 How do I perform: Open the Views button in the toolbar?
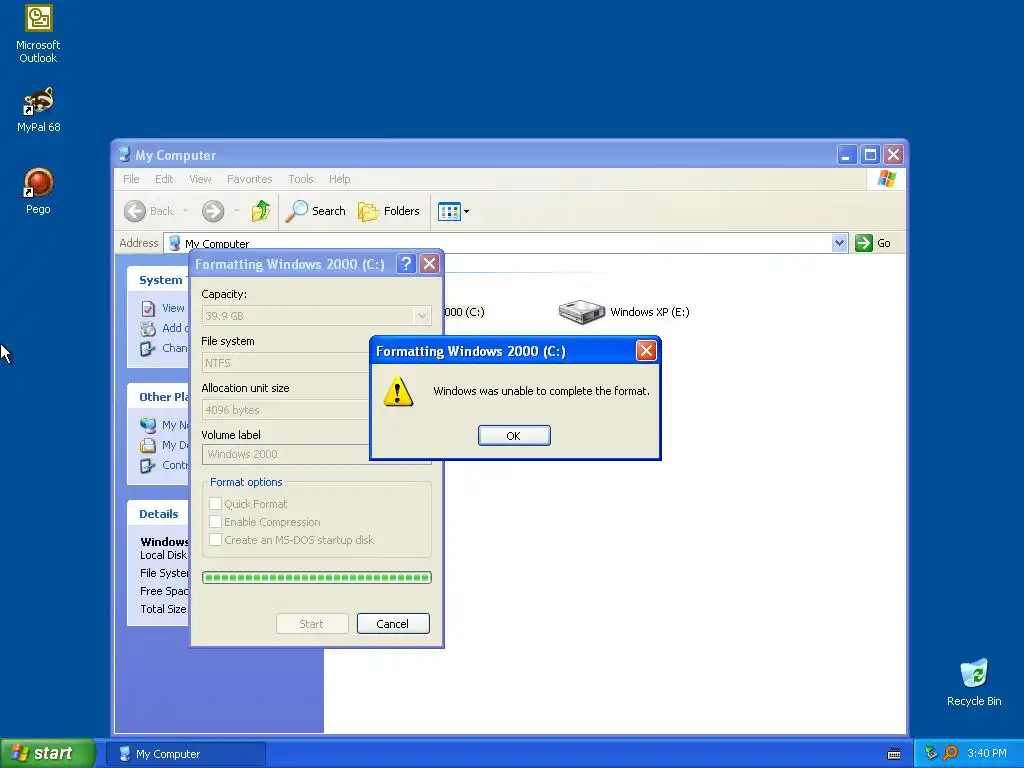click(453, 212)
